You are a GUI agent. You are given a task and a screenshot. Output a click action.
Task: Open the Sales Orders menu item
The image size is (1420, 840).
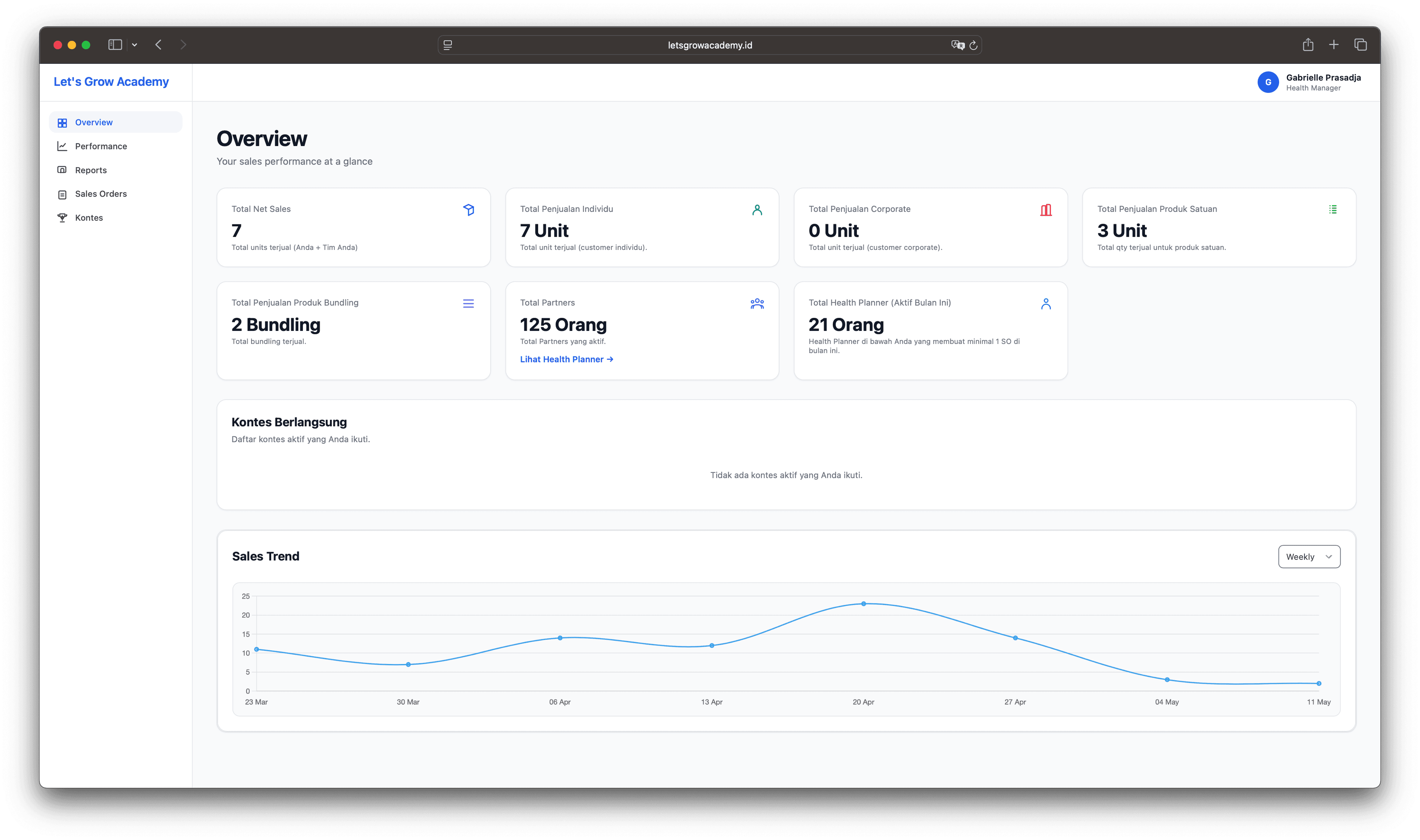point(115,194)
